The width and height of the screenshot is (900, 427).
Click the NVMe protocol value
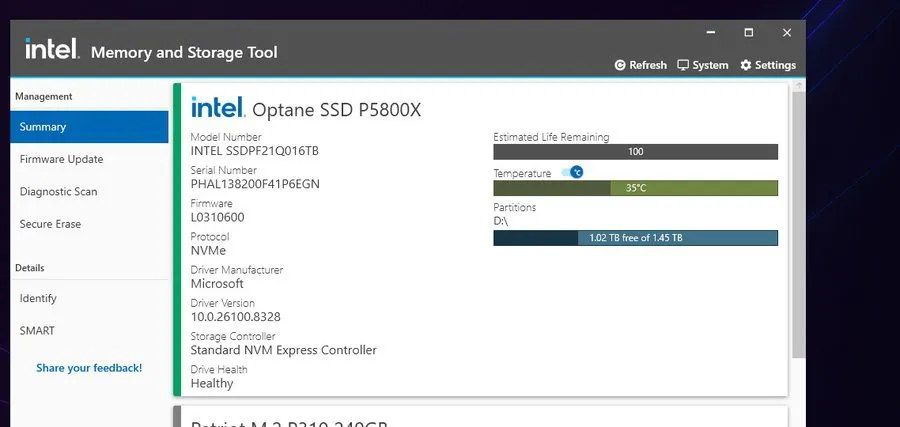click(x=208, y=251)
